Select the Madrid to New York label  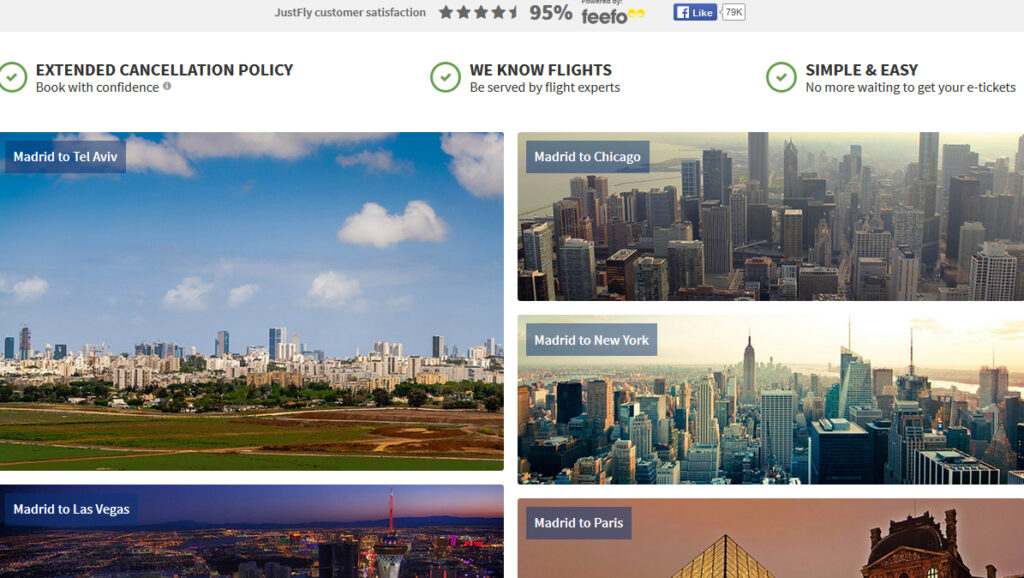coord(591,340)
